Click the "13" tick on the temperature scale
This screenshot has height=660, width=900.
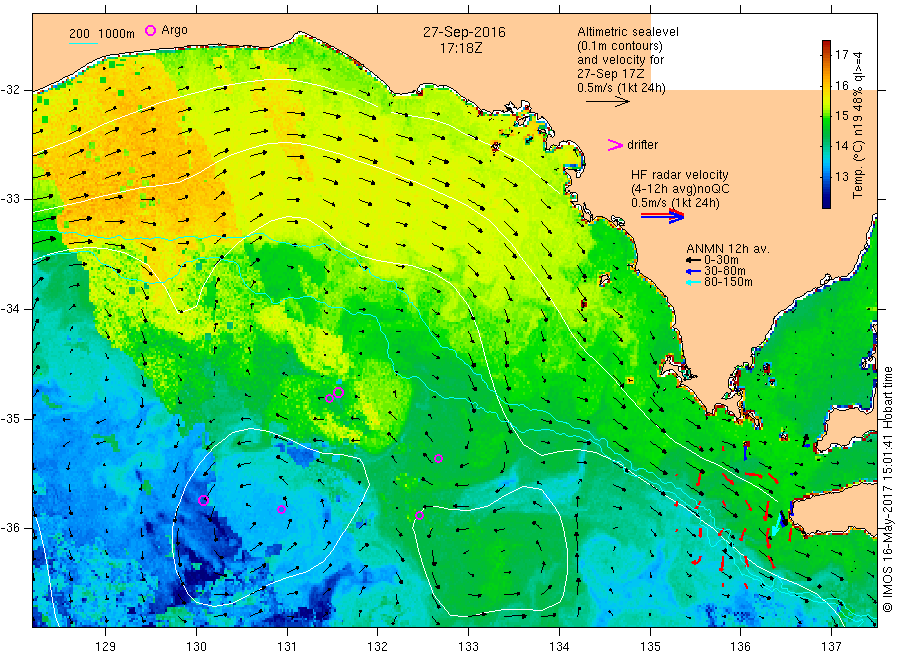[x=841, y=177]
